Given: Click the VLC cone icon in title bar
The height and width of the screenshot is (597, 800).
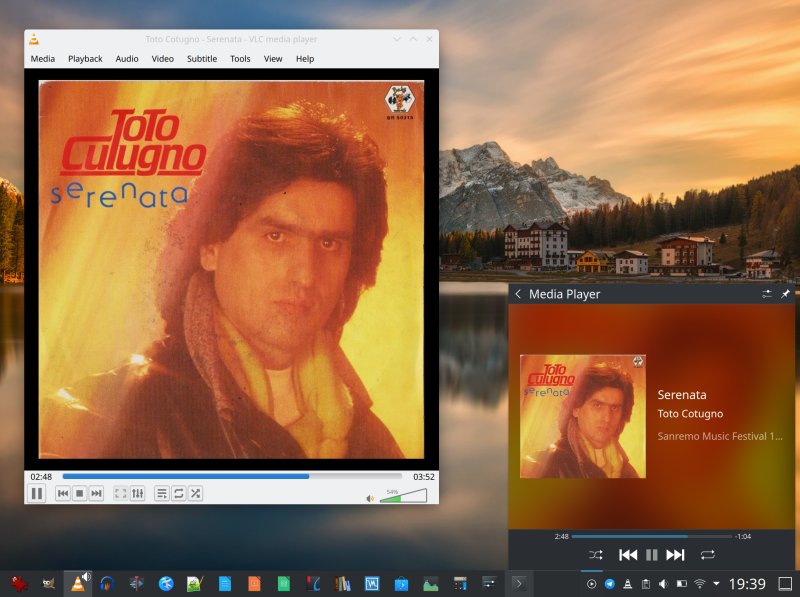Looking at the screenshot, I should [34, 39].
